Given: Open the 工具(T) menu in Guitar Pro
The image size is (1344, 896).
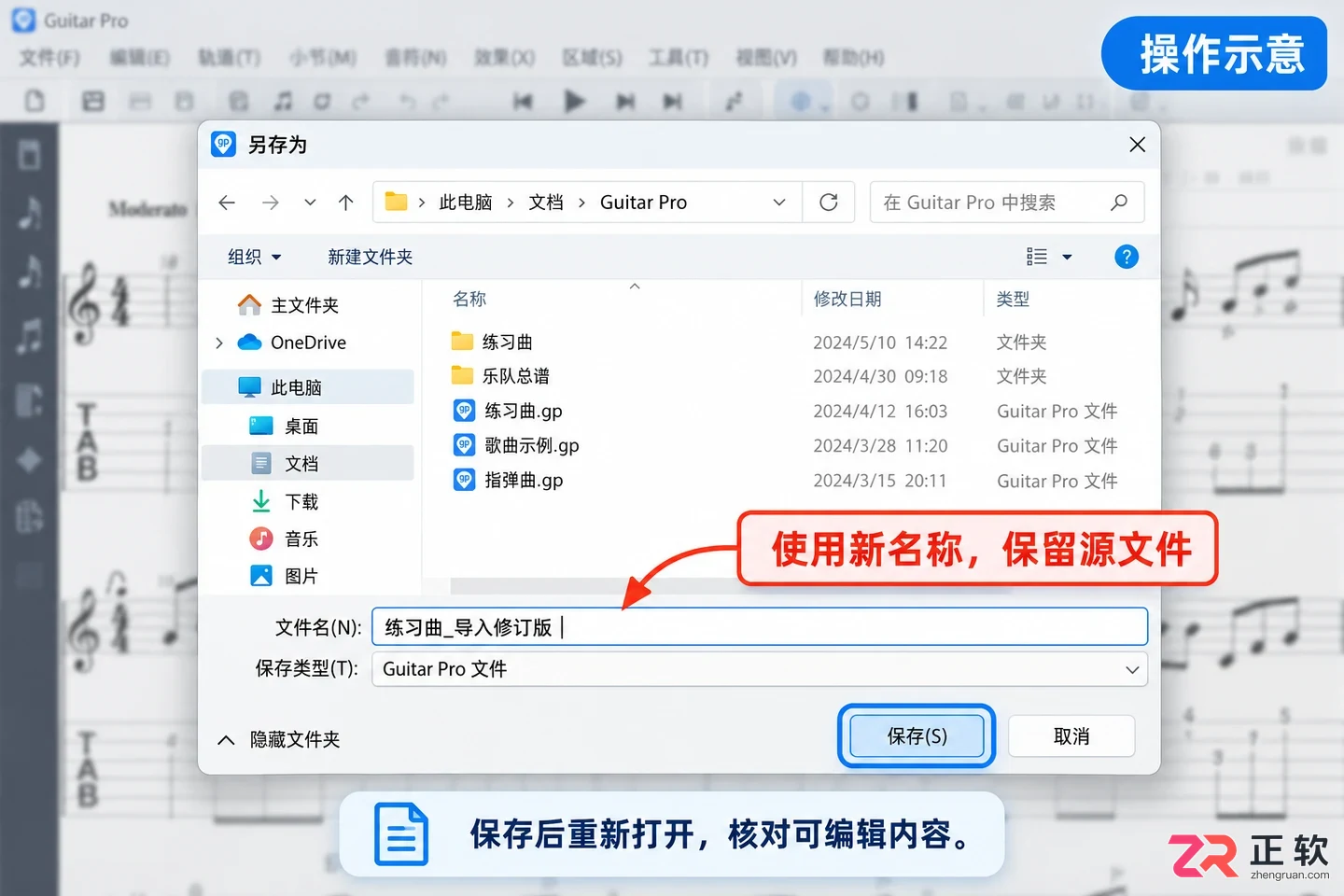Looking at the screenshot, I should pyautogui.click(x=679, y=58).
